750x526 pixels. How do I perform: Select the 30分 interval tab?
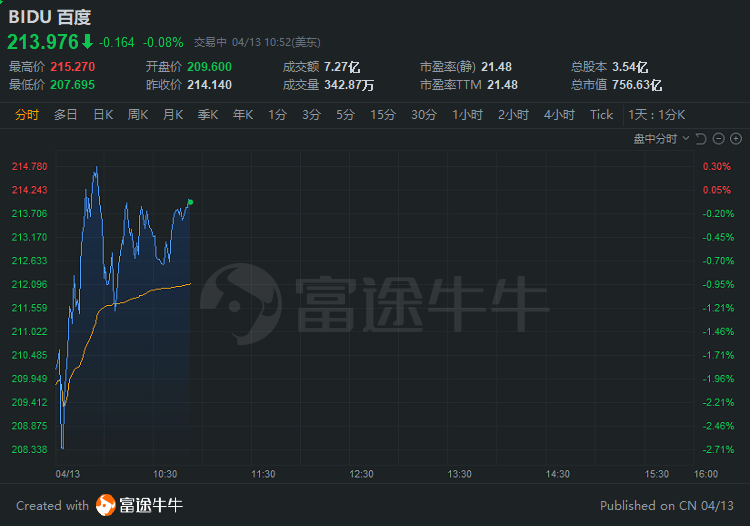(424, 115)
